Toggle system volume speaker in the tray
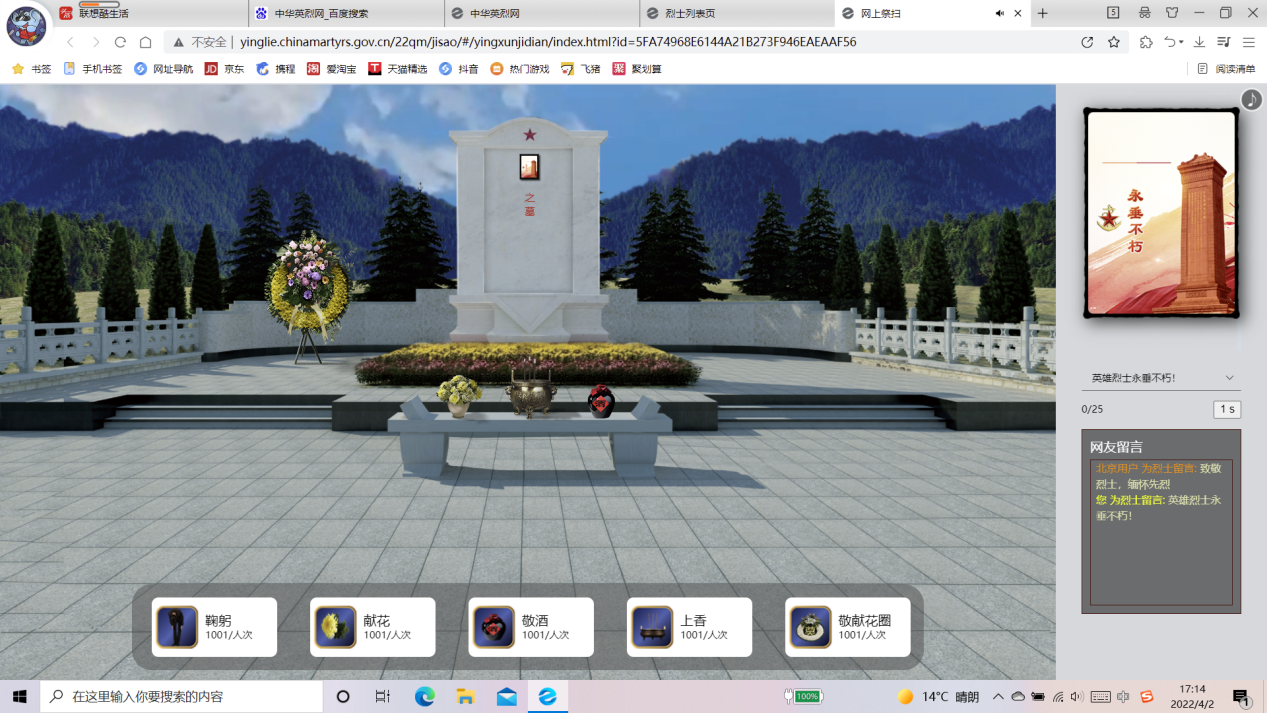Screen dimensions: 1267x713 click(1076, 697)
